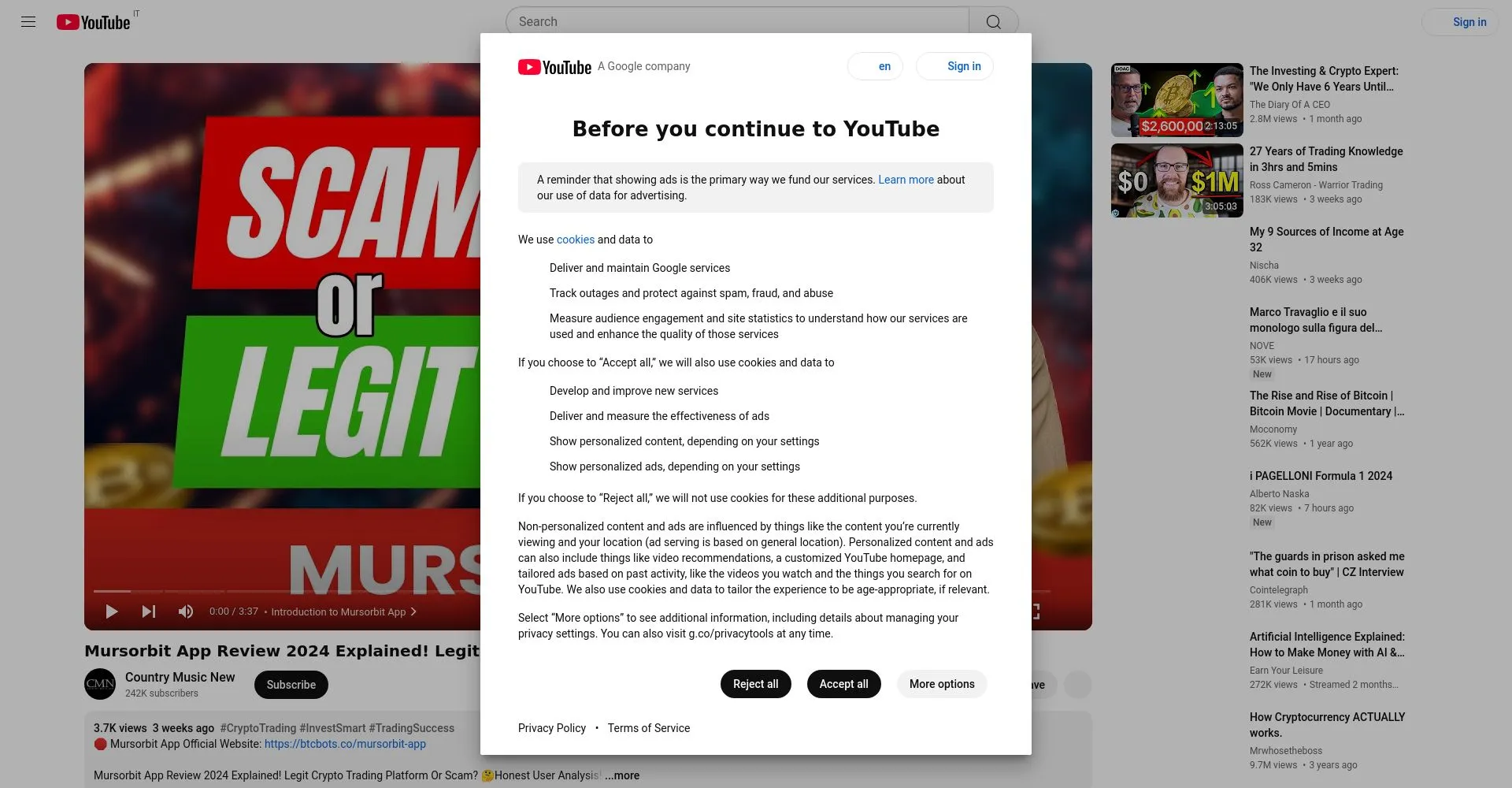The width and height of the screenshot is (1512, 788).
Task: Open the Investing & Crypto Expert video thumbnail
Action: click(x=1177, y=100)
